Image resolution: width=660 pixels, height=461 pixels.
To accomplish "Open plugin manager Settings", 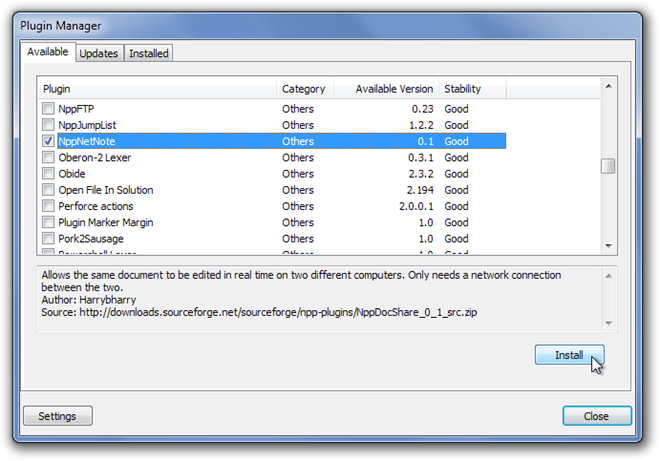I will pyautogui.click(x=58, y=416).
